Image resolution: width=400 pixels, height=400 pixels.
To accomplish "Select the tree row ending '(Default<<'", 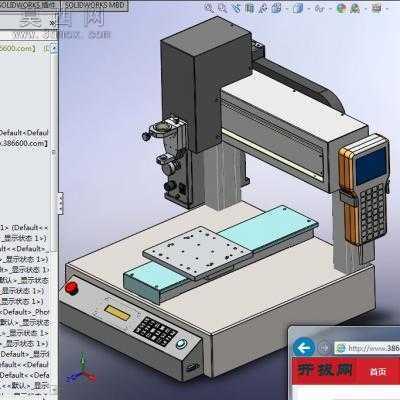I will click(24, 228).
